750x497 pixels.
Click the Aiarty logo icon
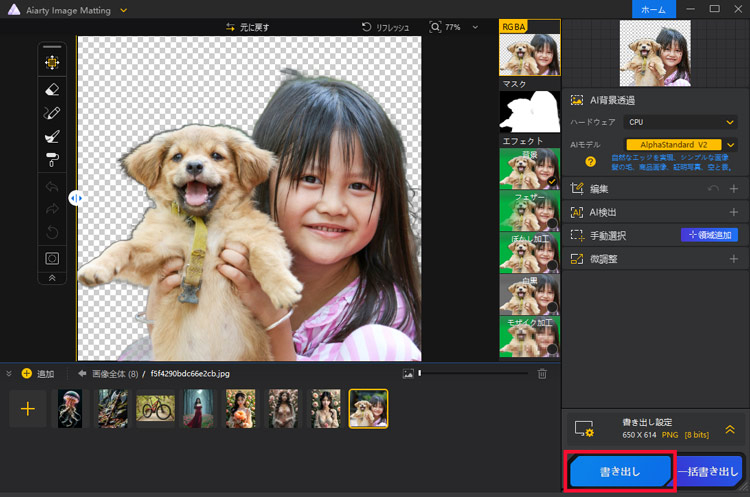click(14, 10)
